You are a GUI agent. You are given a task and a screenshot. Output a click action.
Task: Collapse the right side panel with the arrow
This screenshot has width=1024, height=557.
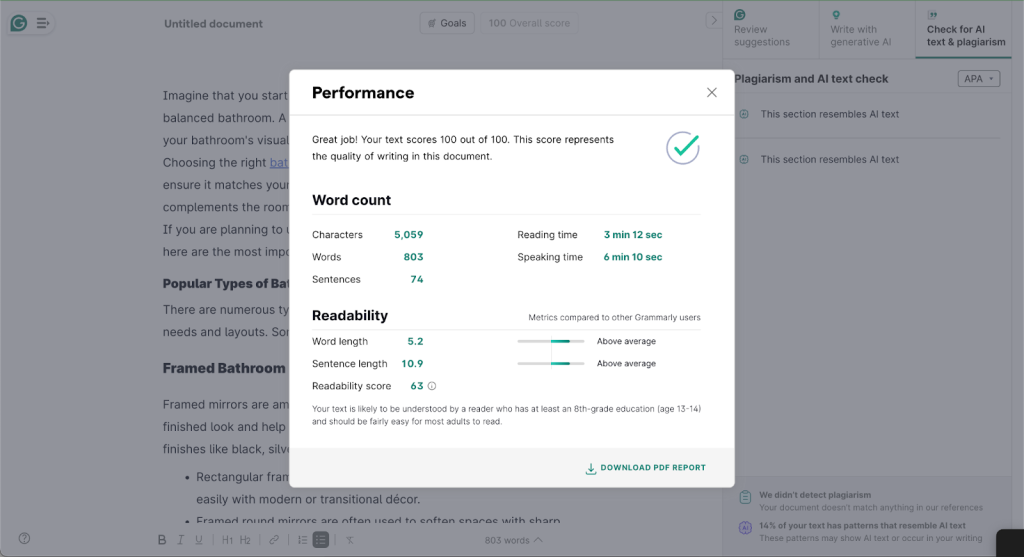click(x=712, y=21)
